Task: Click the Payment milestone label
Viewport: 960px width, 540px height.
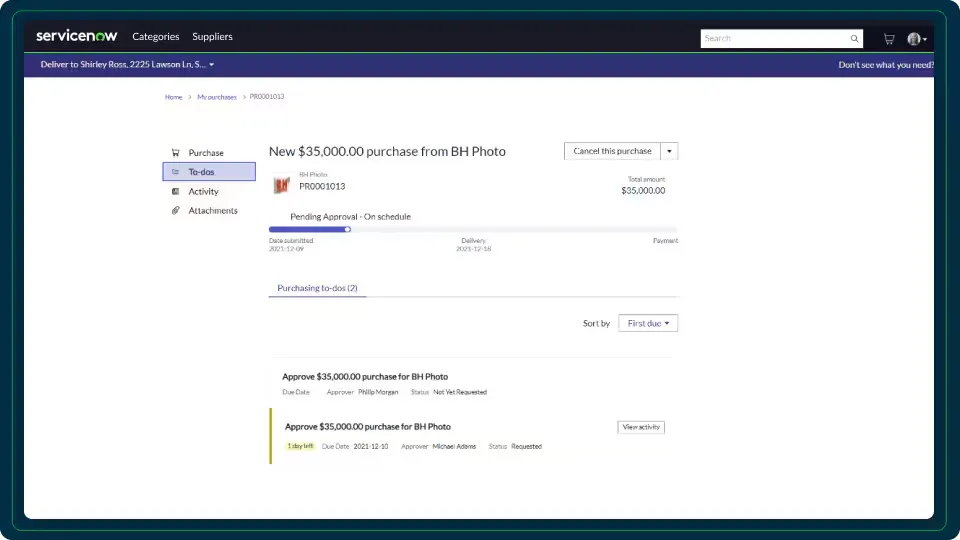Action: click(x=665, y=241)
